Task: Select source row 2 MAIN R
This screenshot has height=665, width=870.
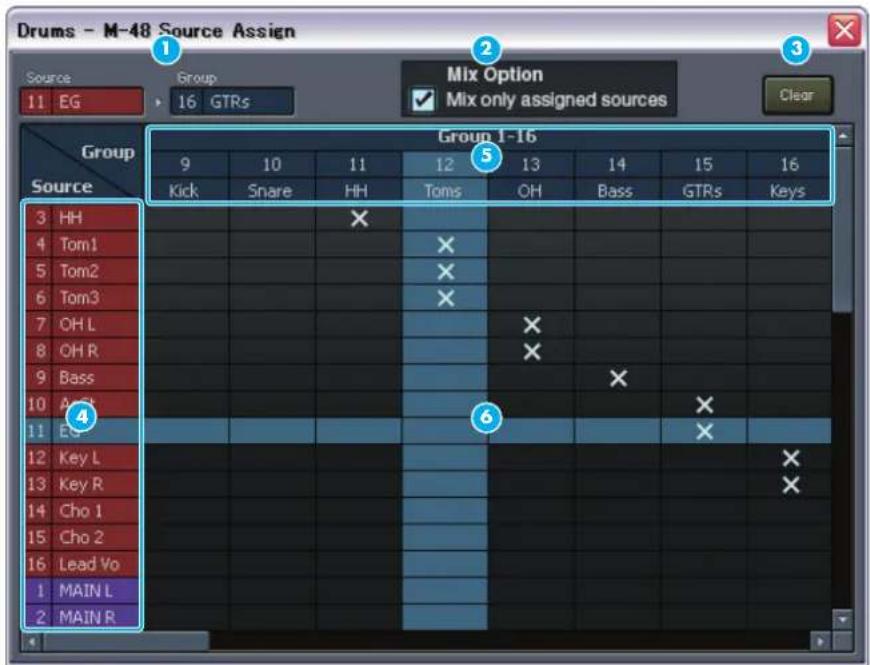Action: pos(82,617)
